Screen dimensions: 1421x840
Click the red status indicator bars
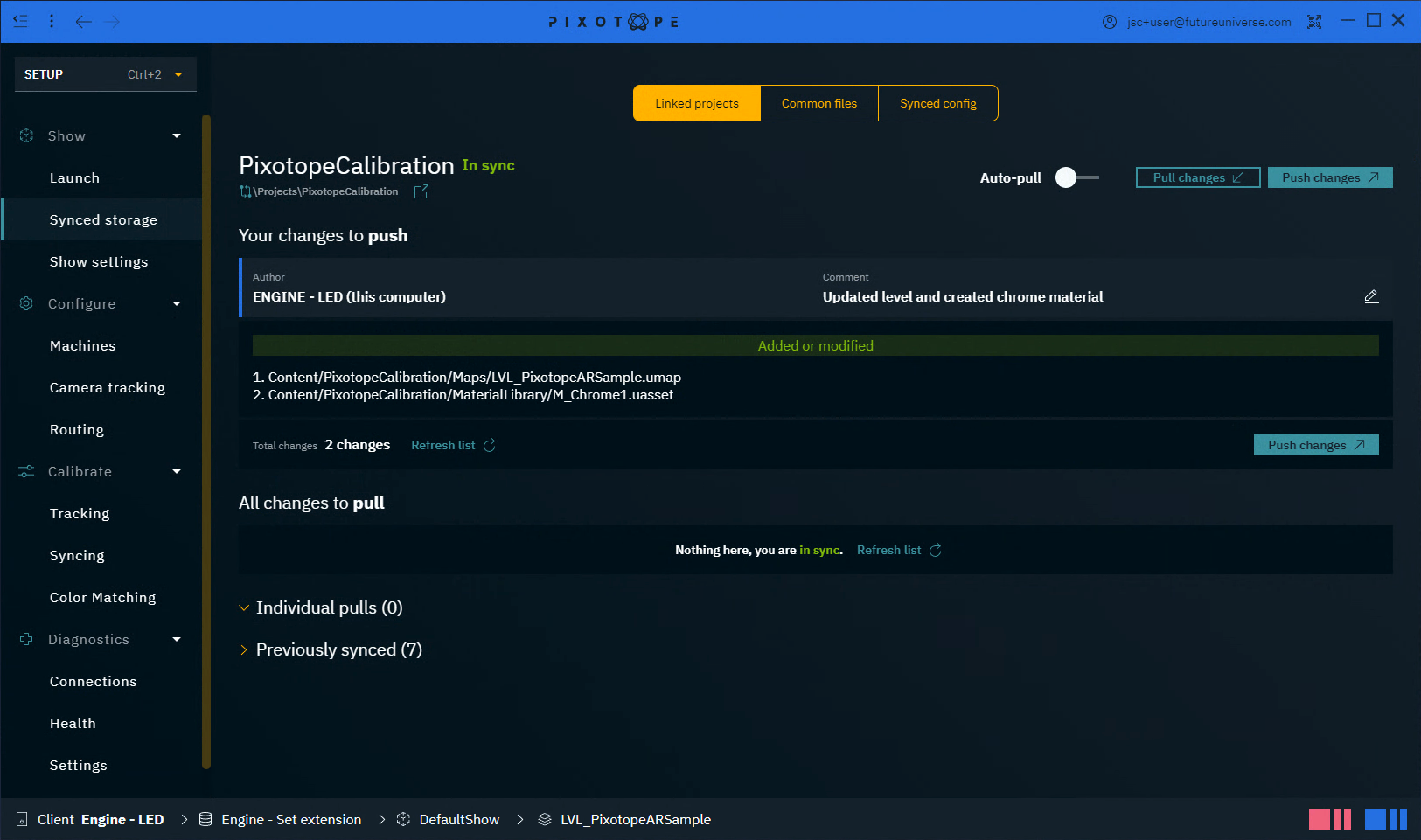1330,819
